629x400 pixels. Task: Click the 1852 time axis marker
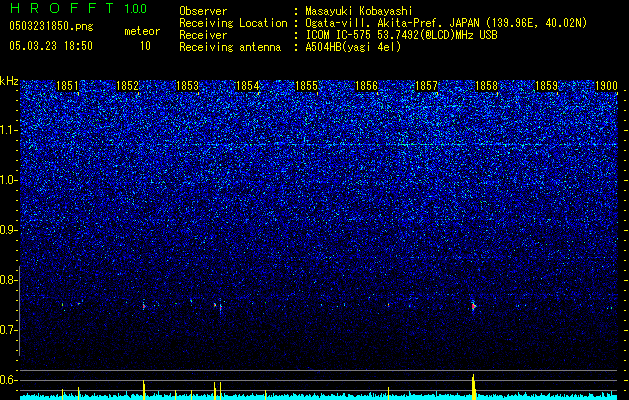pyautogui.click(x=127, y=86)
